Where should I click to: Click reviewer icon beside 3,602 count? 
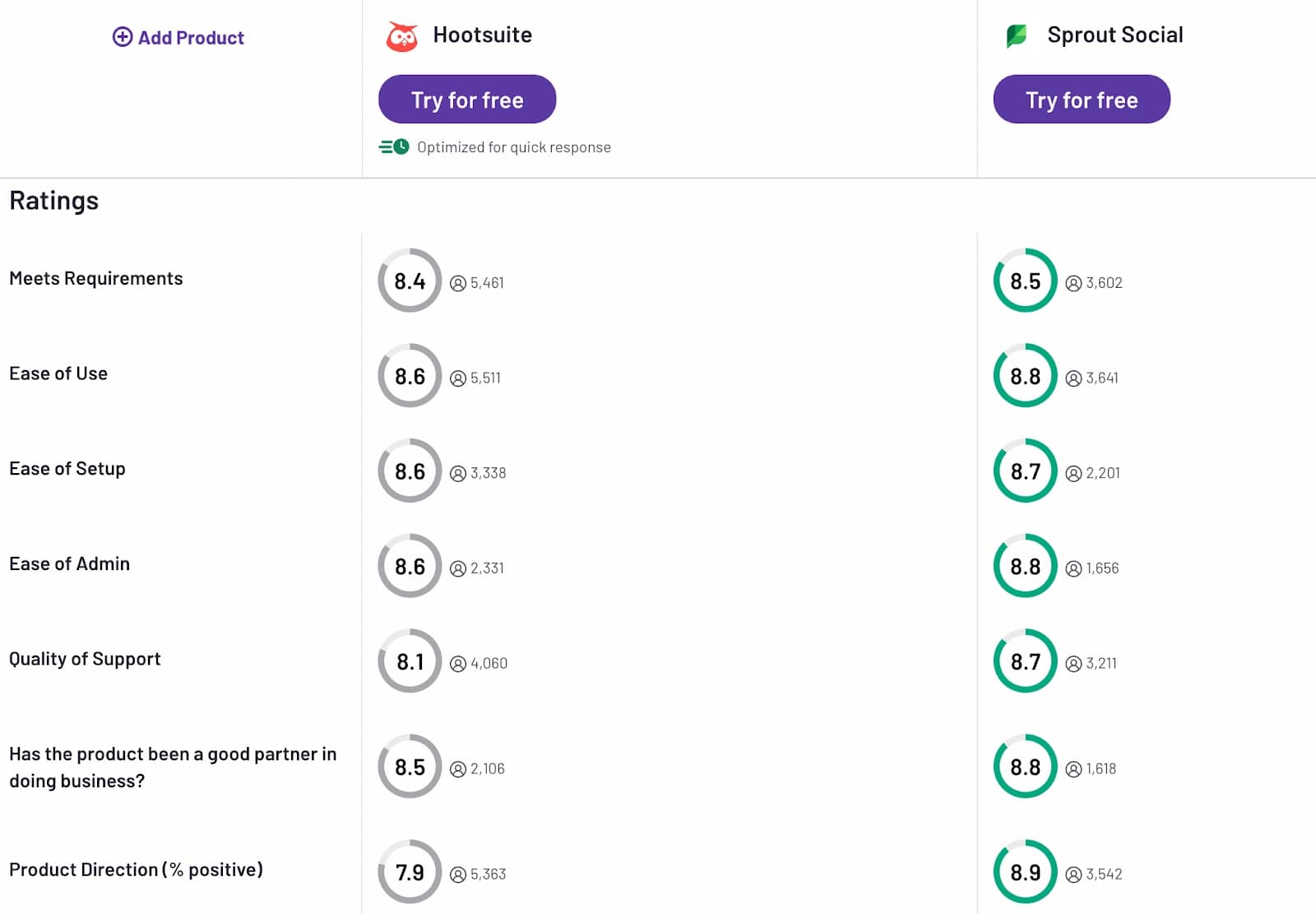[1073, 284]
